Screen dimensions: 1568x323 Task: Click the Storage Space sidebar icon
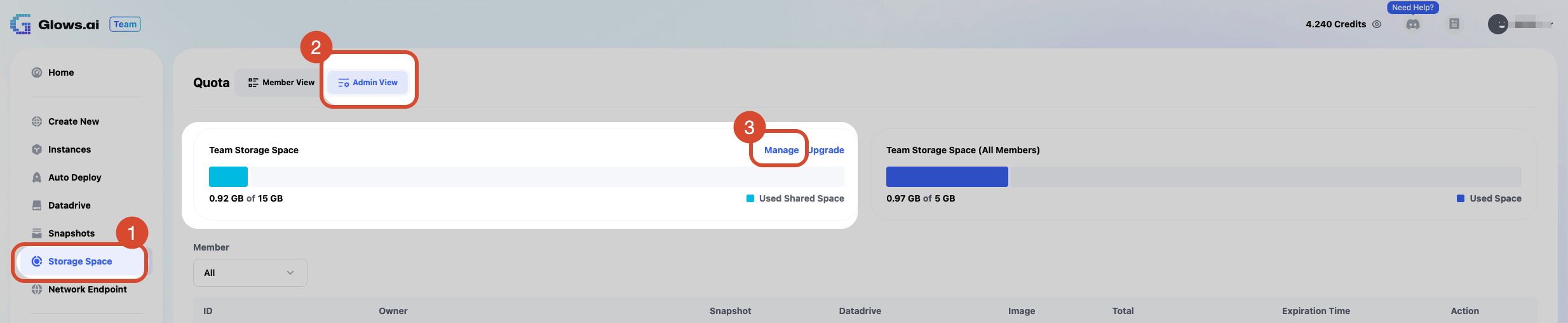37,261
